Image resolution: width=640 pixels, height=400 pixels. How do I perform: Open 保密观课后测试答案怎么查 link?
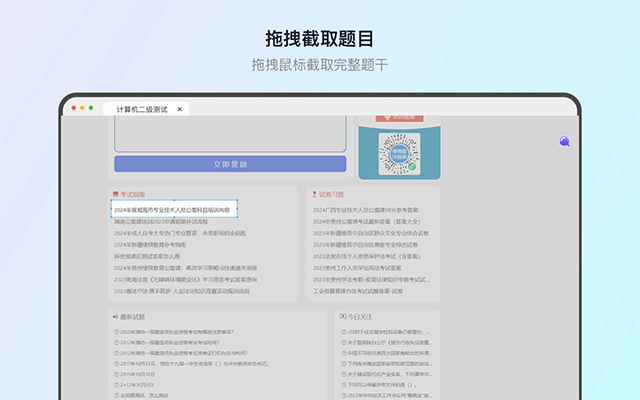147,256
